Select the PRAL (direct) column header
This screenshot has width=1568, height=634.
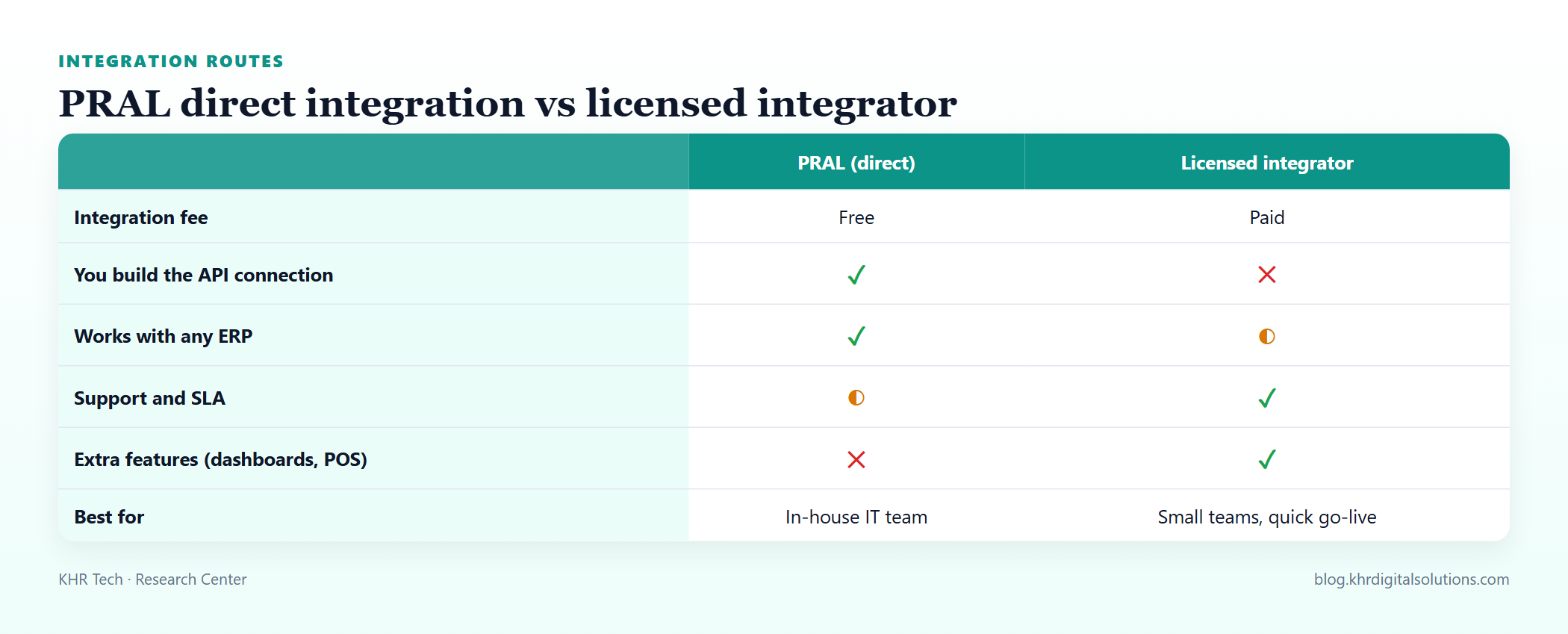coord(856,163)
